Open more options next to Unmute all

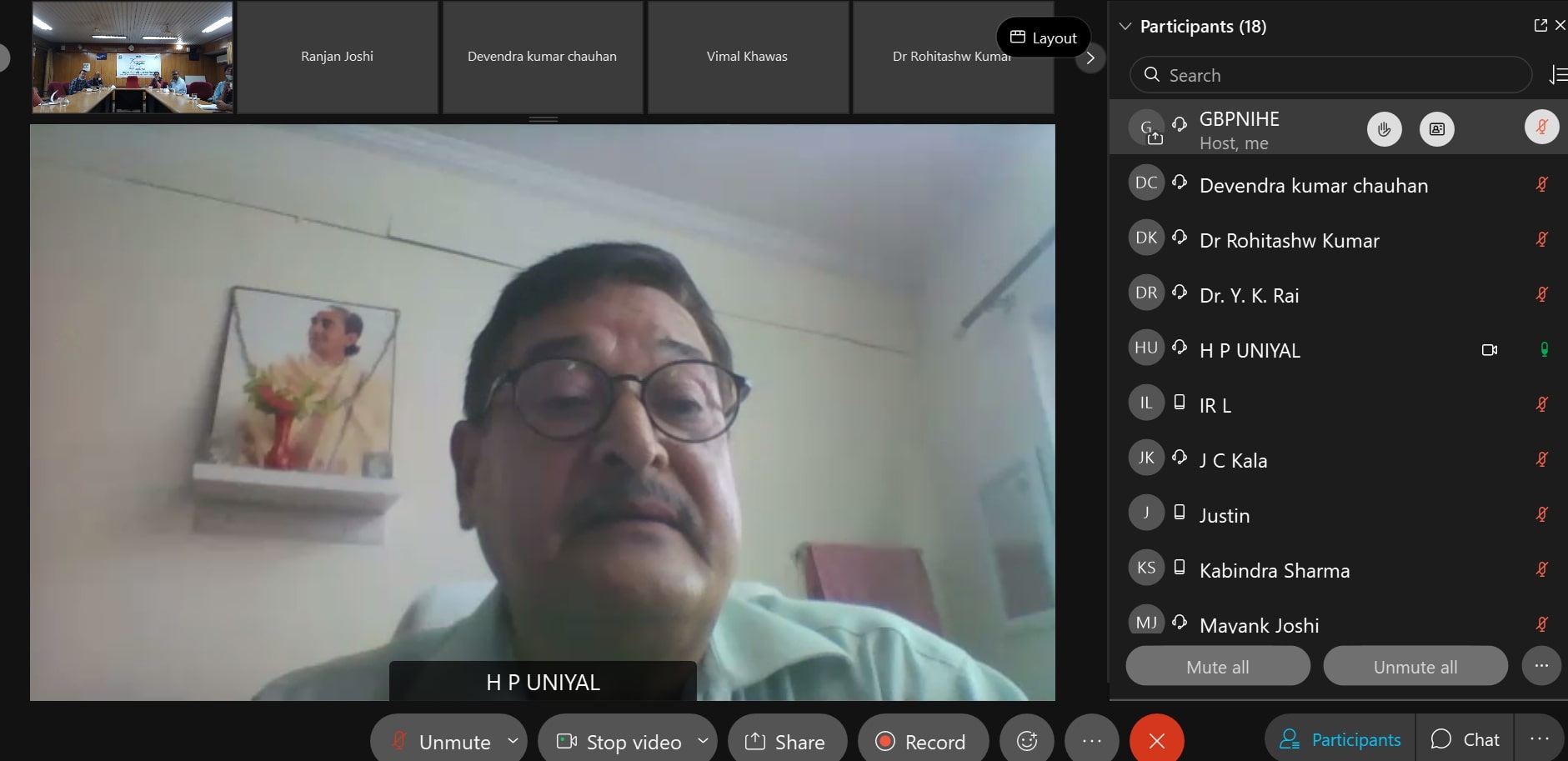pos(1540,666)
